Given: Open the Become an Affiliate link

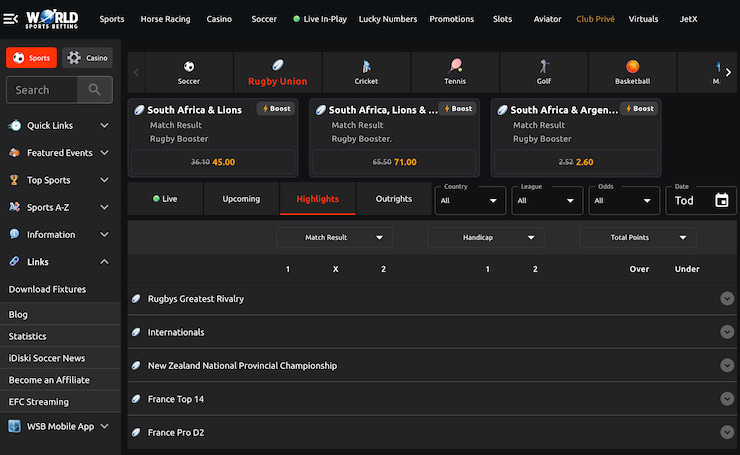Looking at the screenshot, I should tap(49, 380).
